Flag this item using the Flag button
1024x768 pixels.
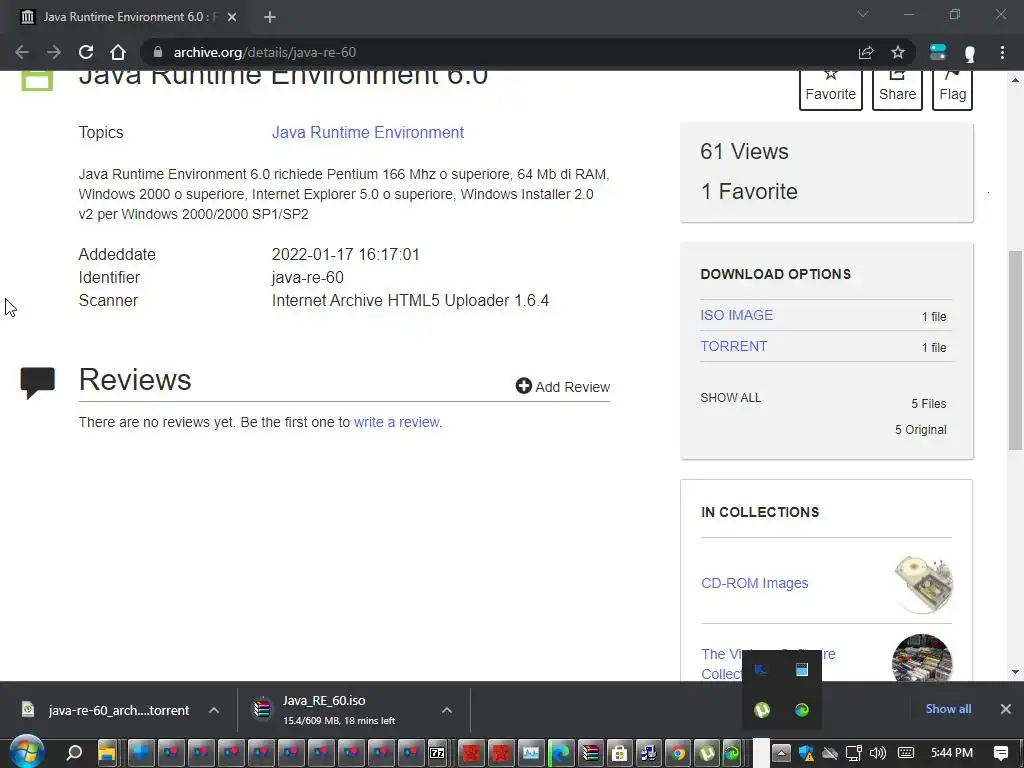pyautogui.click(x=952, y=89)
